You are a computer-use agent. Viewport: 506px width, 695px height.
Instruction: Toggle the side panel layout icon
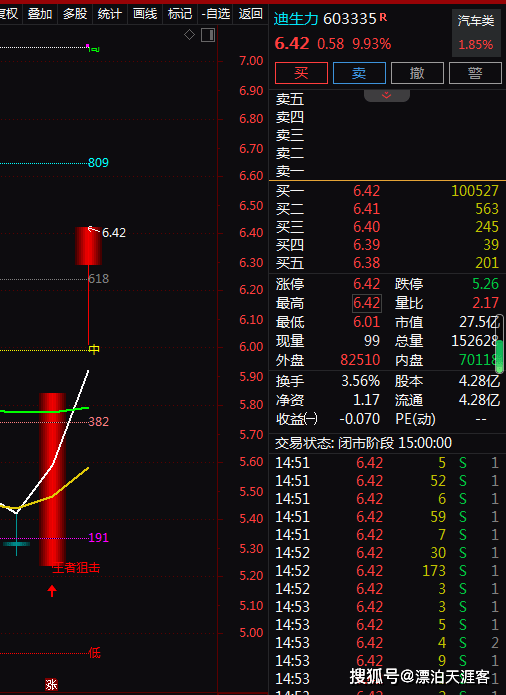208,35
